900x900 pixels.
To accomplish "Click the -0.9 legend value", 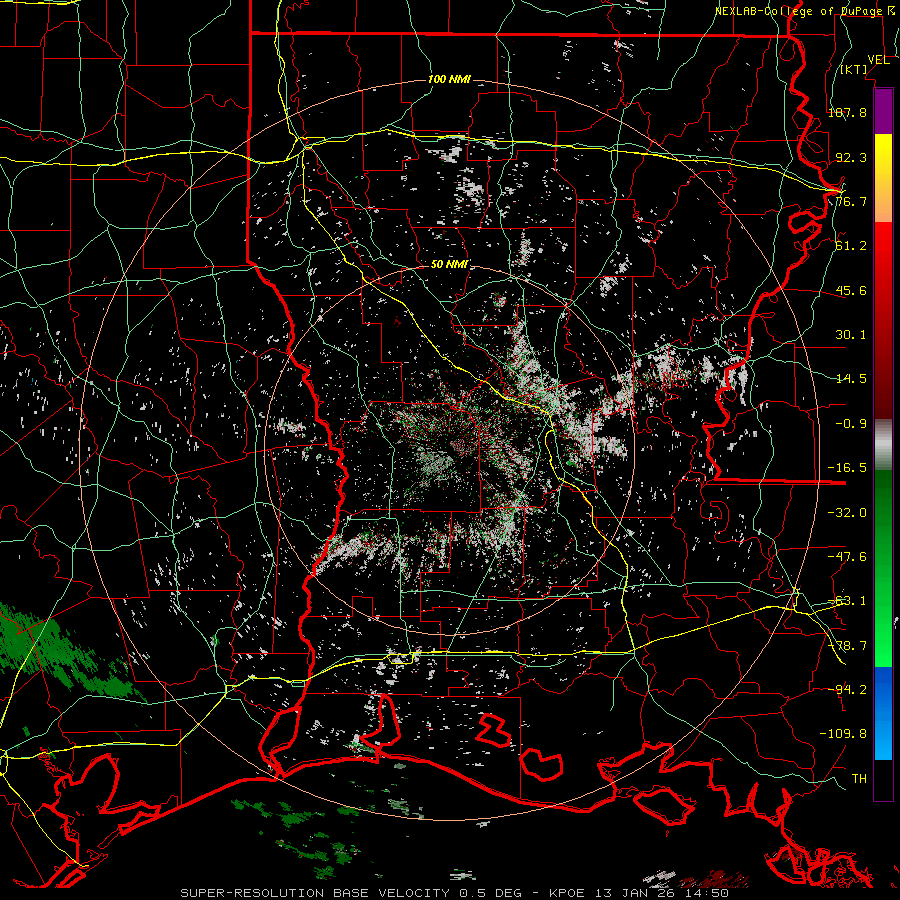I will tap(851, 424).
